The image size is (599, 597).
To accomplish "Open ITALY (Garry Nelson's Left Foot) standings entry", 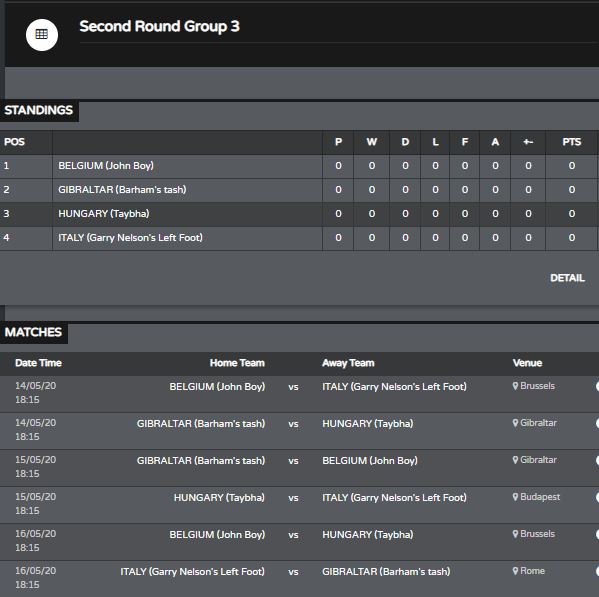I will [130, 238].
